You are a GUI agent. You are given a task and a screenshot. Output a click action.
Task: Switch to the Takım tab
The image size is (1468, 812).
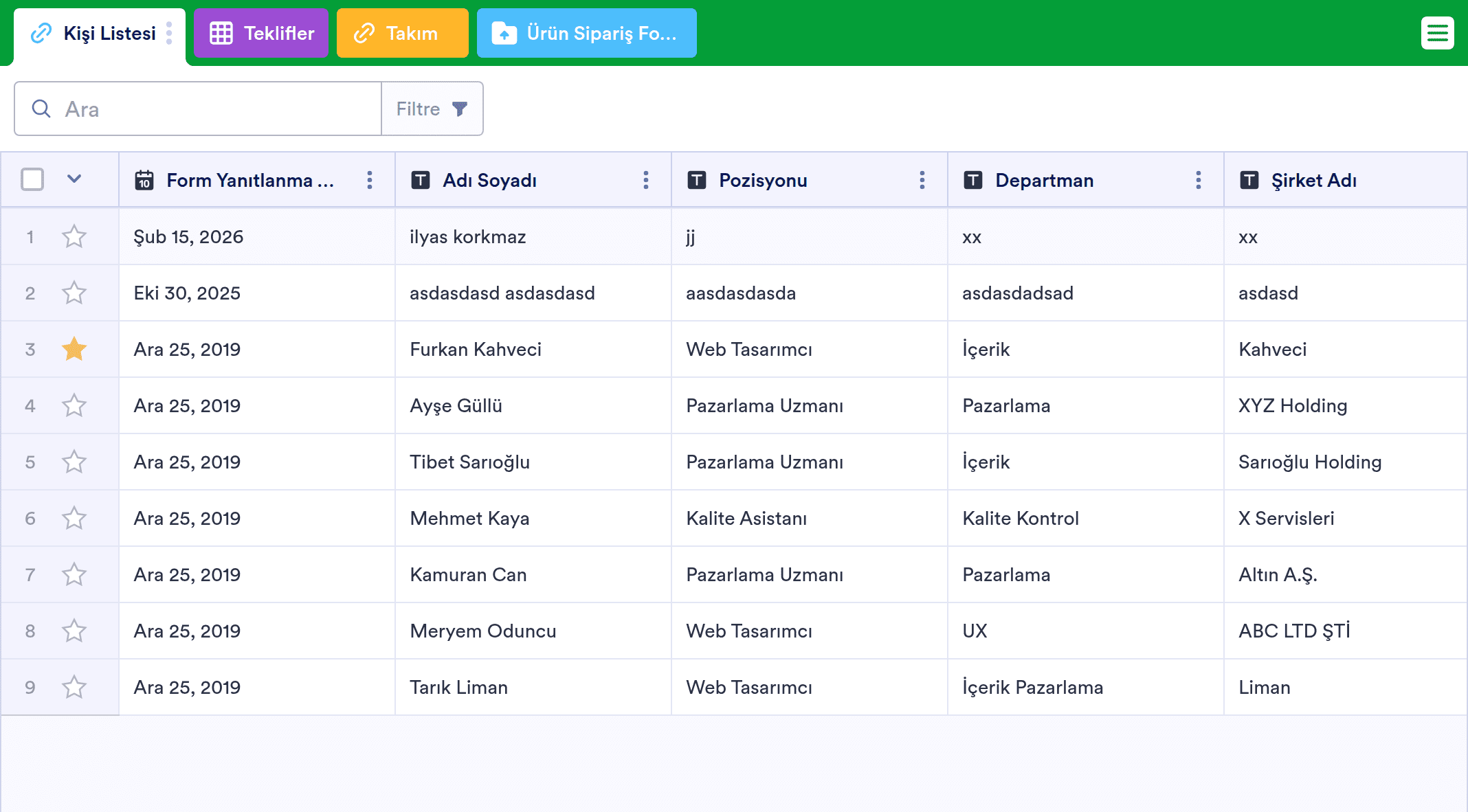pyautogui.click(x=402, y=33)
